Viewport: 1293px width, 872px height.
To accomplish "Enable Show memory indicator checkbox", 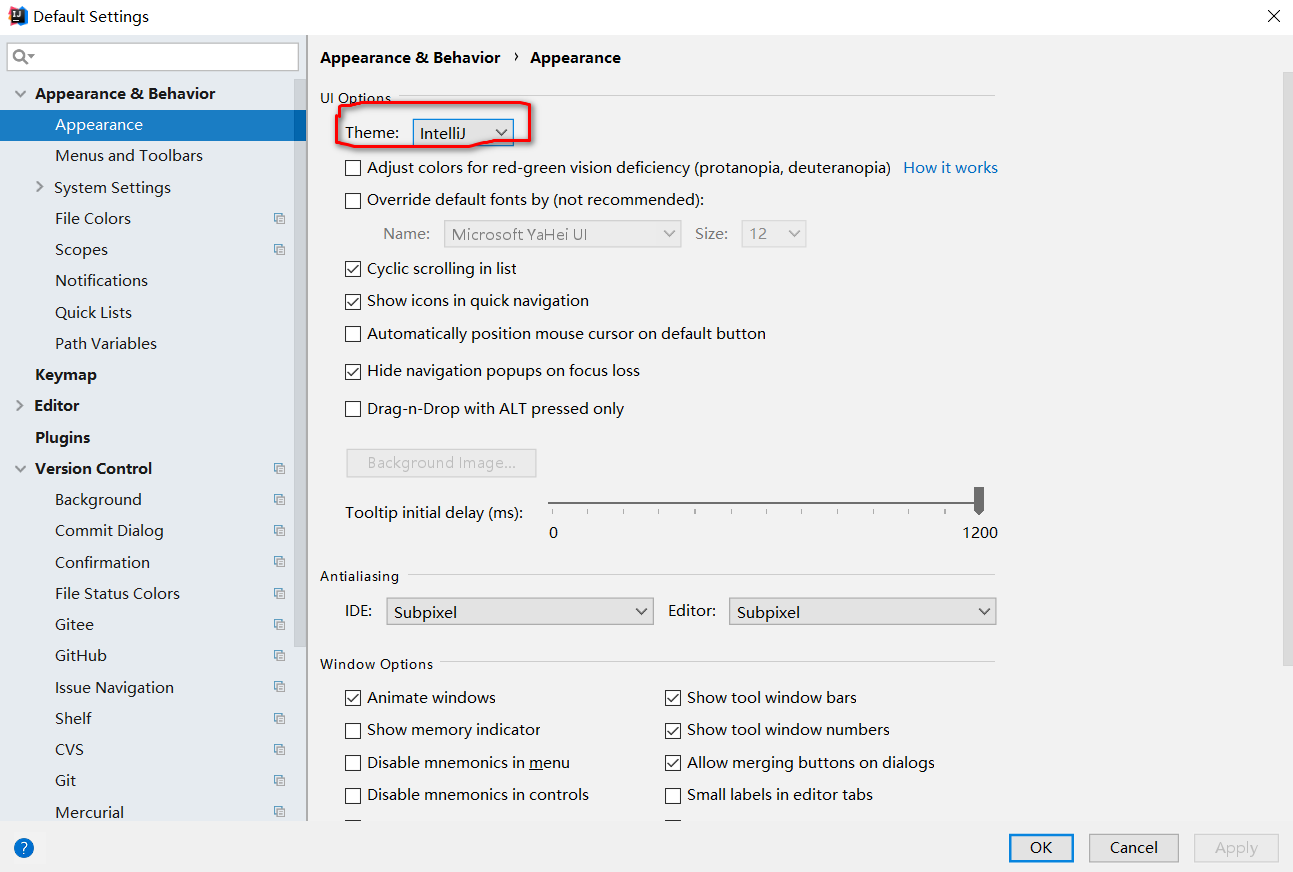I will click(x=353, y=730).
